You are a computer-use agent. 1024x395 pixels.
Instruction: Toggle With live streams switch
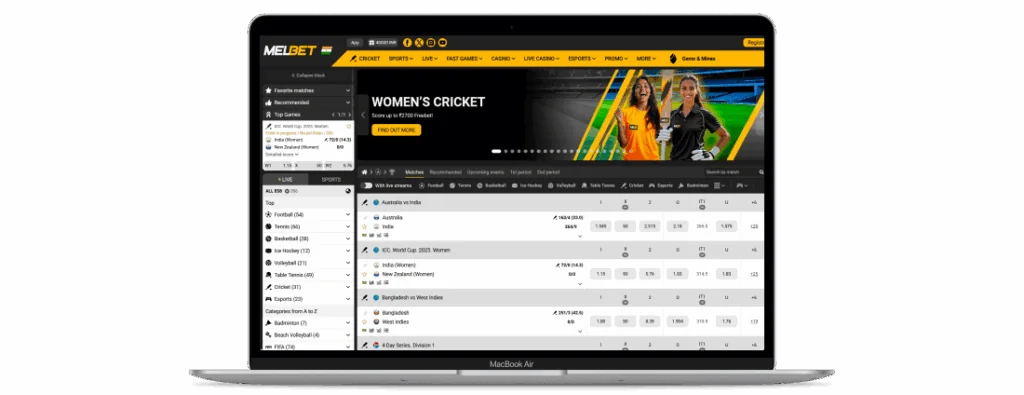point(366,185)
